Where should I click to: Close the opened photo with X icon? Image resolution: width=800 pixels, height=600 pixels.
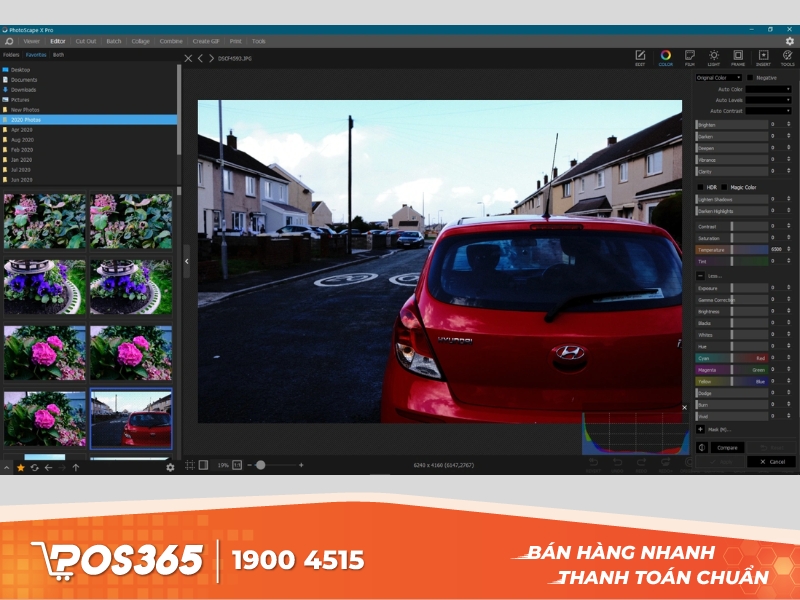[x=188, y=59]
